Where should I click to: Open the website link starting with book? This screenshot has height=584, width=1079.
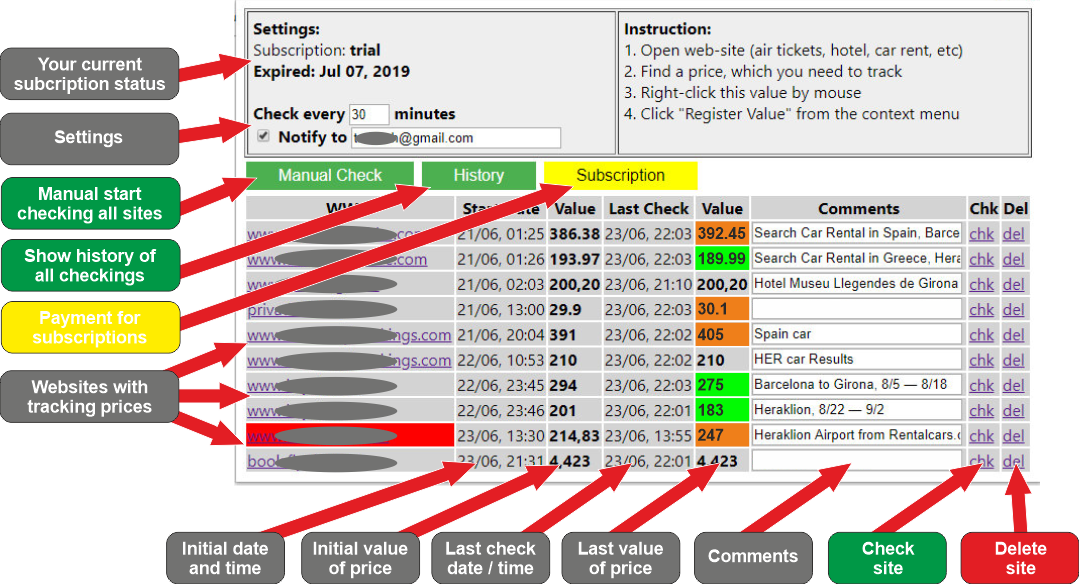coord(262,461)
